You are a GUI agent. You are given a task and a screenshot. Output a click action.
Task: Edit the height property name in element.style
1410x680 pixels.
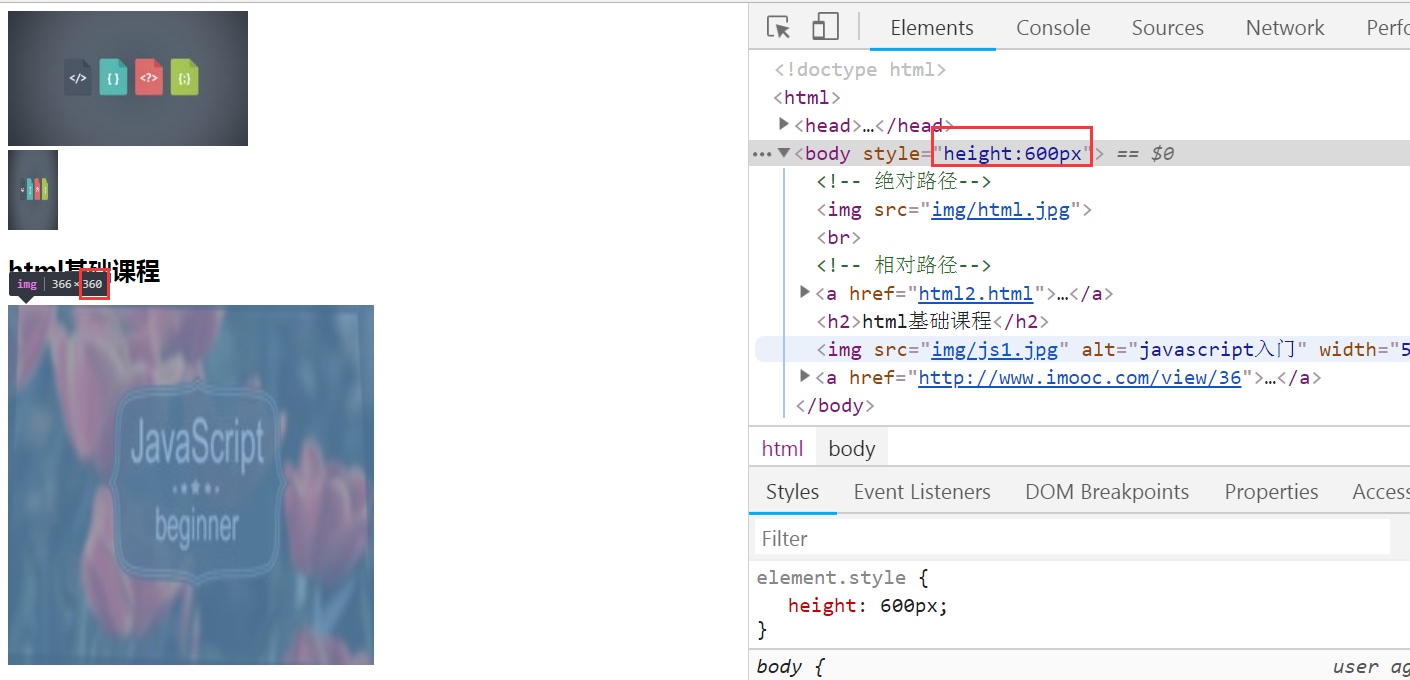click(822, 606)
